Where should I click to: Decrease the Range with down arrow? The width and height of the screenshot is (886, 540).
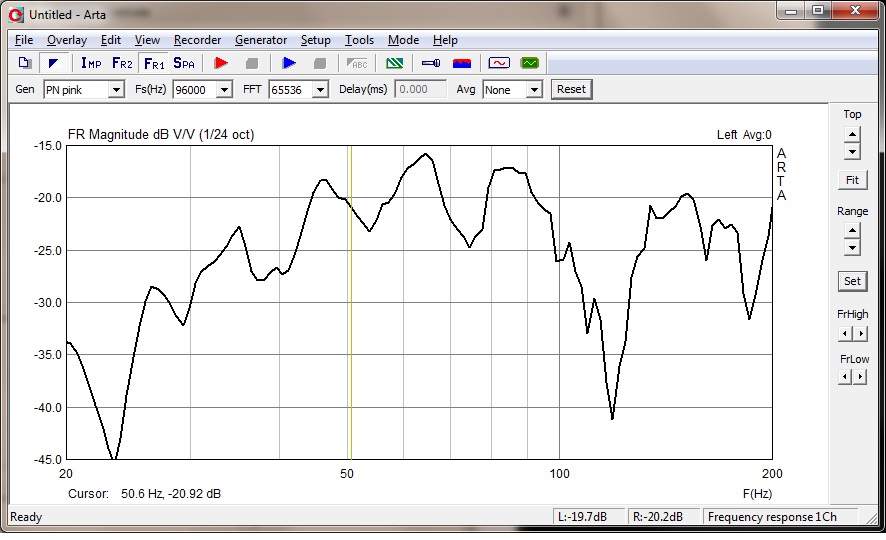tap(852, 247)
